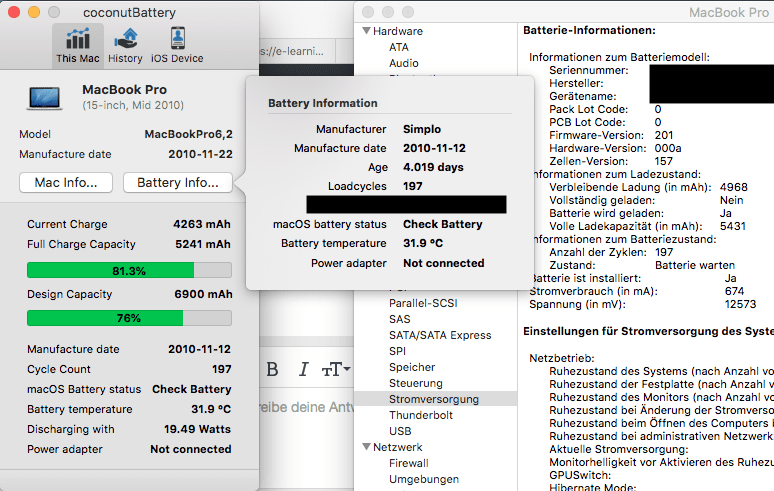Click the Netzwerk tree label

[398, 447]
